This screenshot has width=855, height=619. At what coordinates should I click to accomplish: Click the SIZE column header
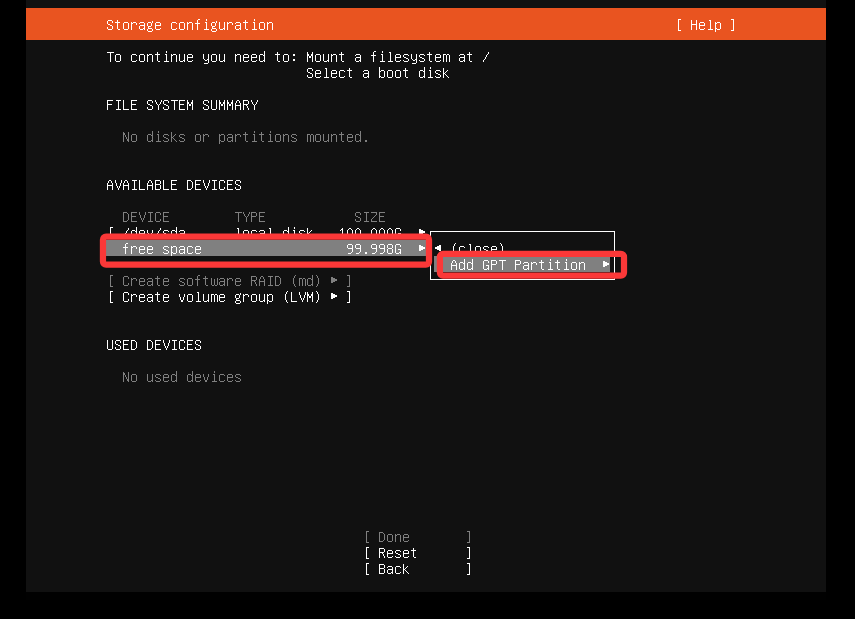click(369, 217)
